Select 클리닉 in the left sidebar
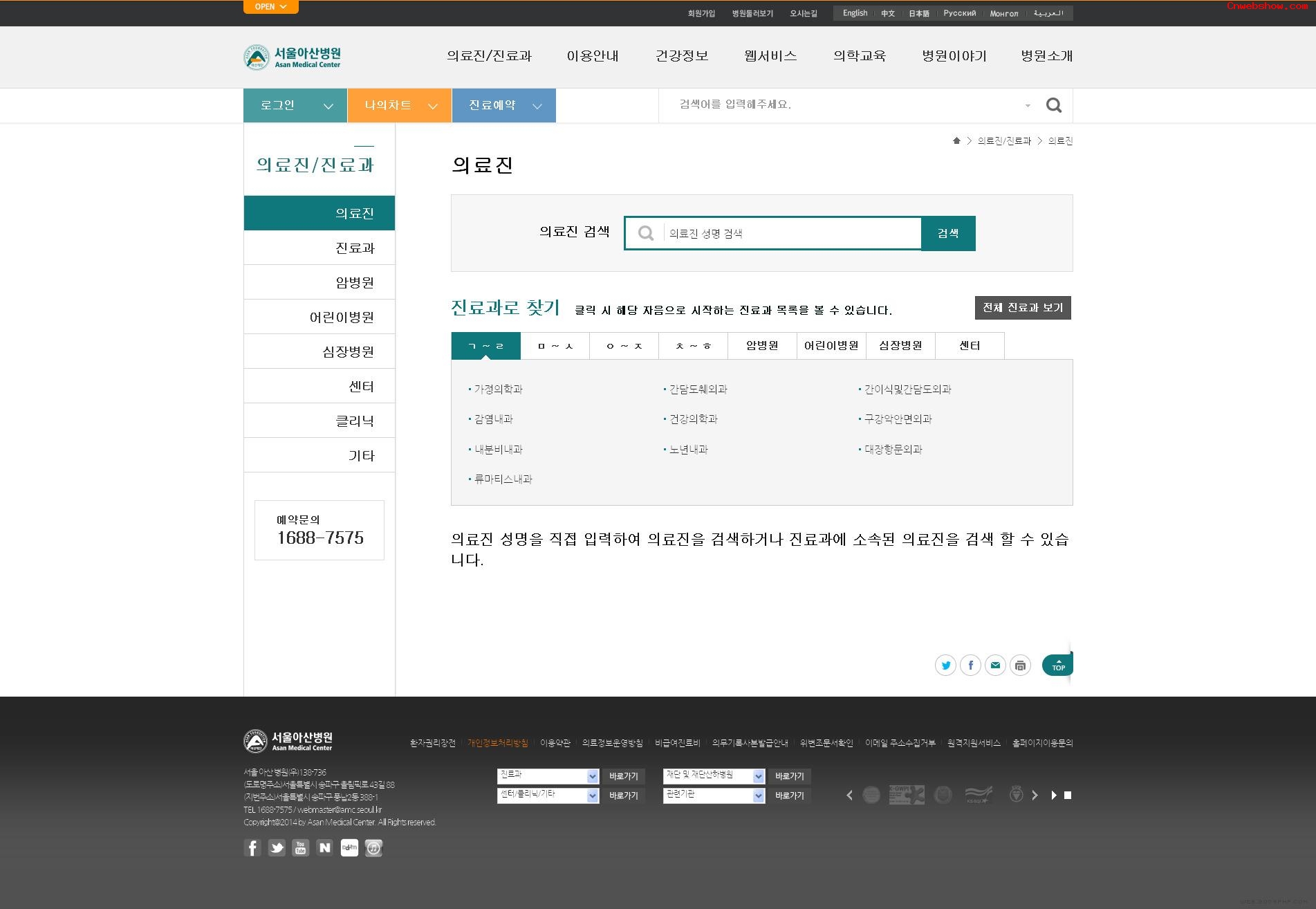 [319, 421]
